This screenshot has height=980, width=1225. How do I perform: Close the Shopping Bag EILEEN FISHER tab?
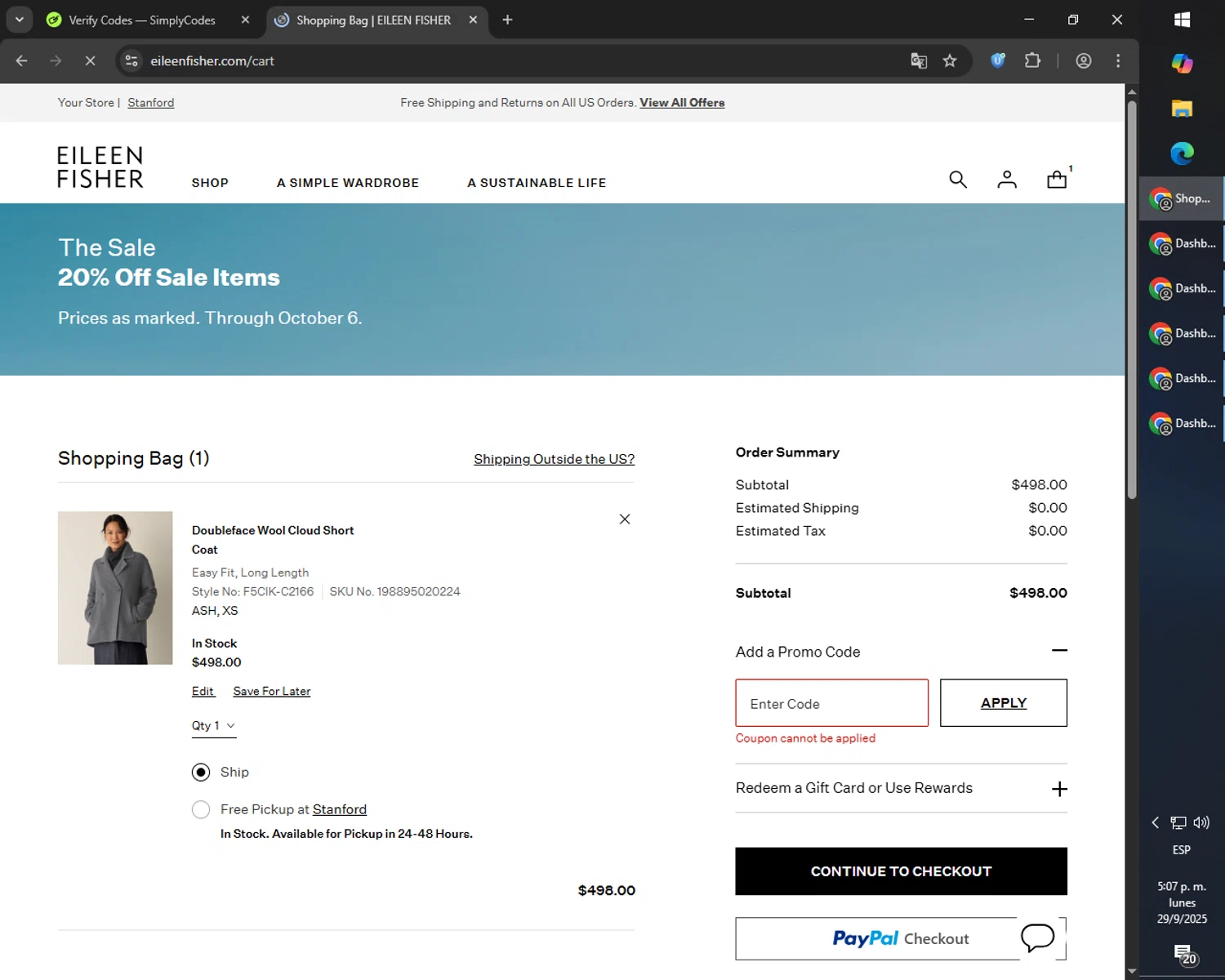473,20
